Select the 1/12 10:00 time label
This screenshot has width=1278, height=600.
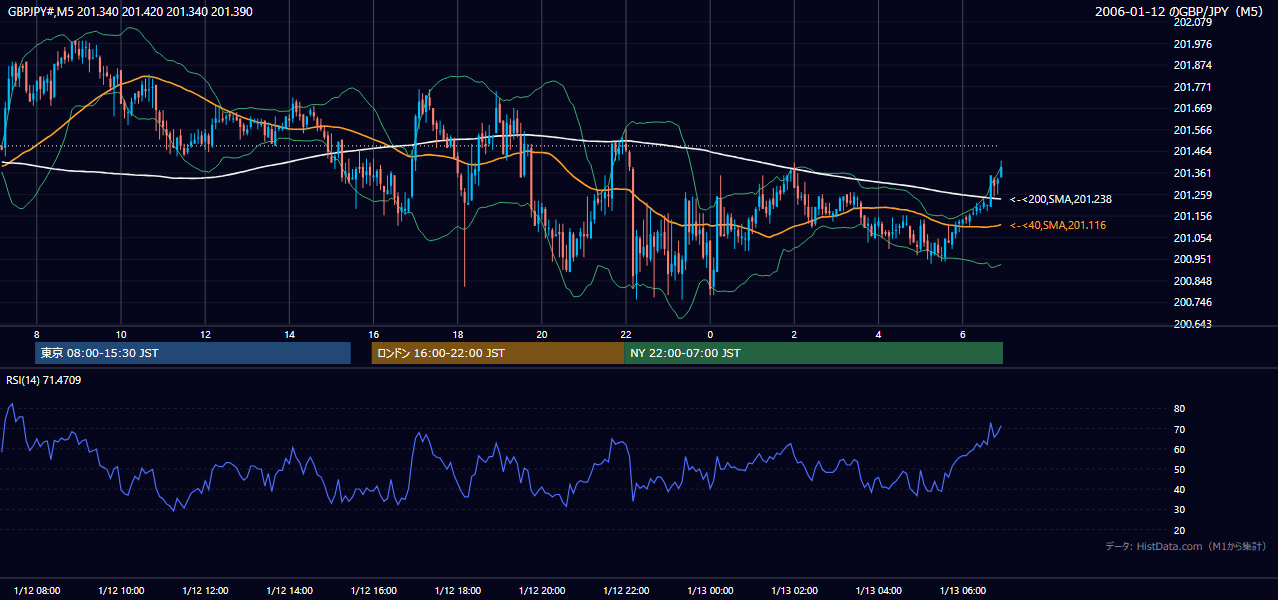[x=122, y=590]
